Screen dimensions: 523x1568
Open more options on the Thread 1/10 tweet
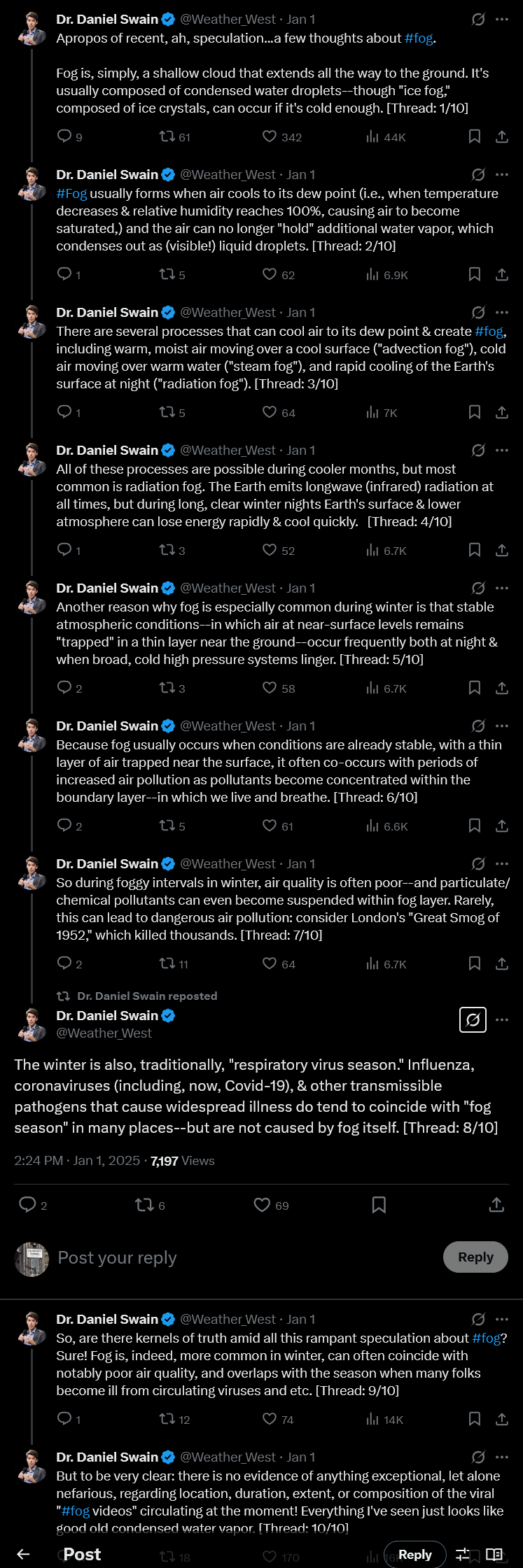coord(502,20)
